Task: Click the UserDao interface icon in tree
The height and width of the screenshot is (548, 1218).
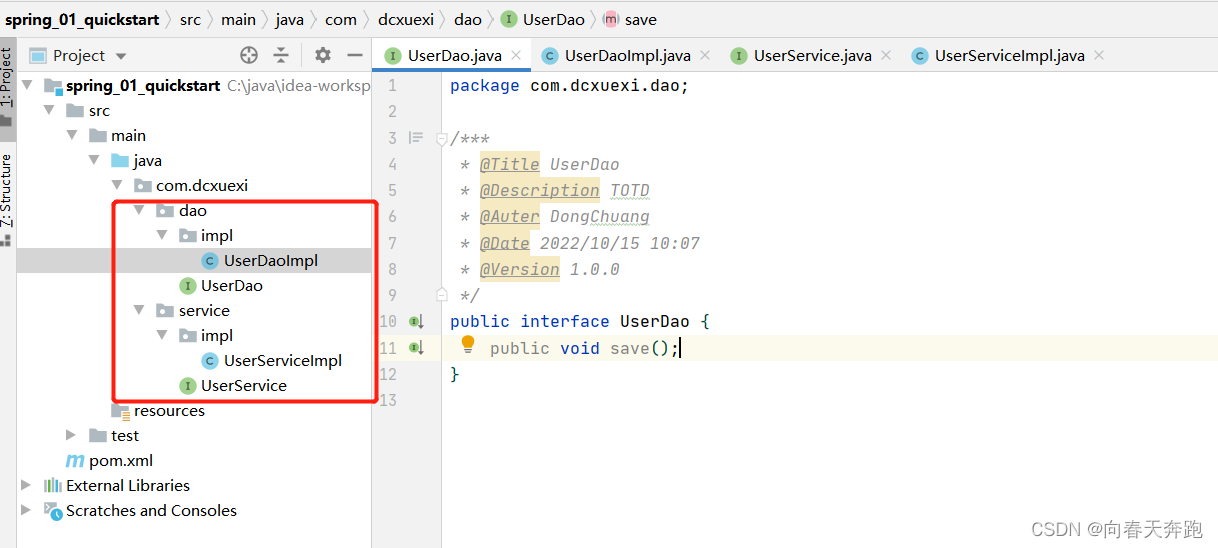Action: click(x=187, y=286)
